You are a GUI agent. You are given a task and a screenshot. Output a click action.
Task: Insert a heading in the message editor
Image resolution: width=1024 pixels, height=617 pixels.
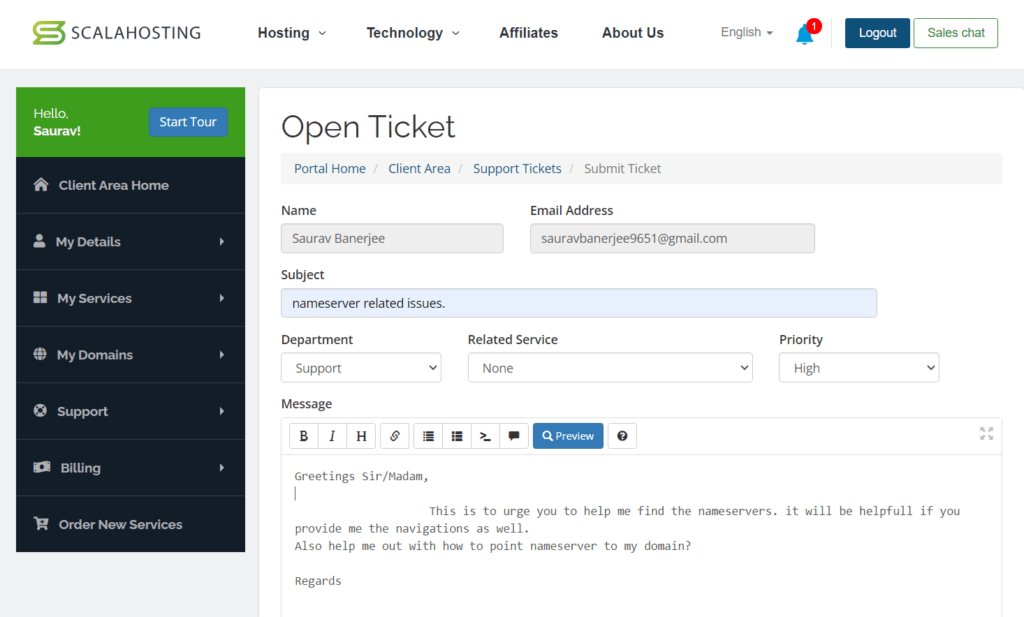tap(360, 435)
